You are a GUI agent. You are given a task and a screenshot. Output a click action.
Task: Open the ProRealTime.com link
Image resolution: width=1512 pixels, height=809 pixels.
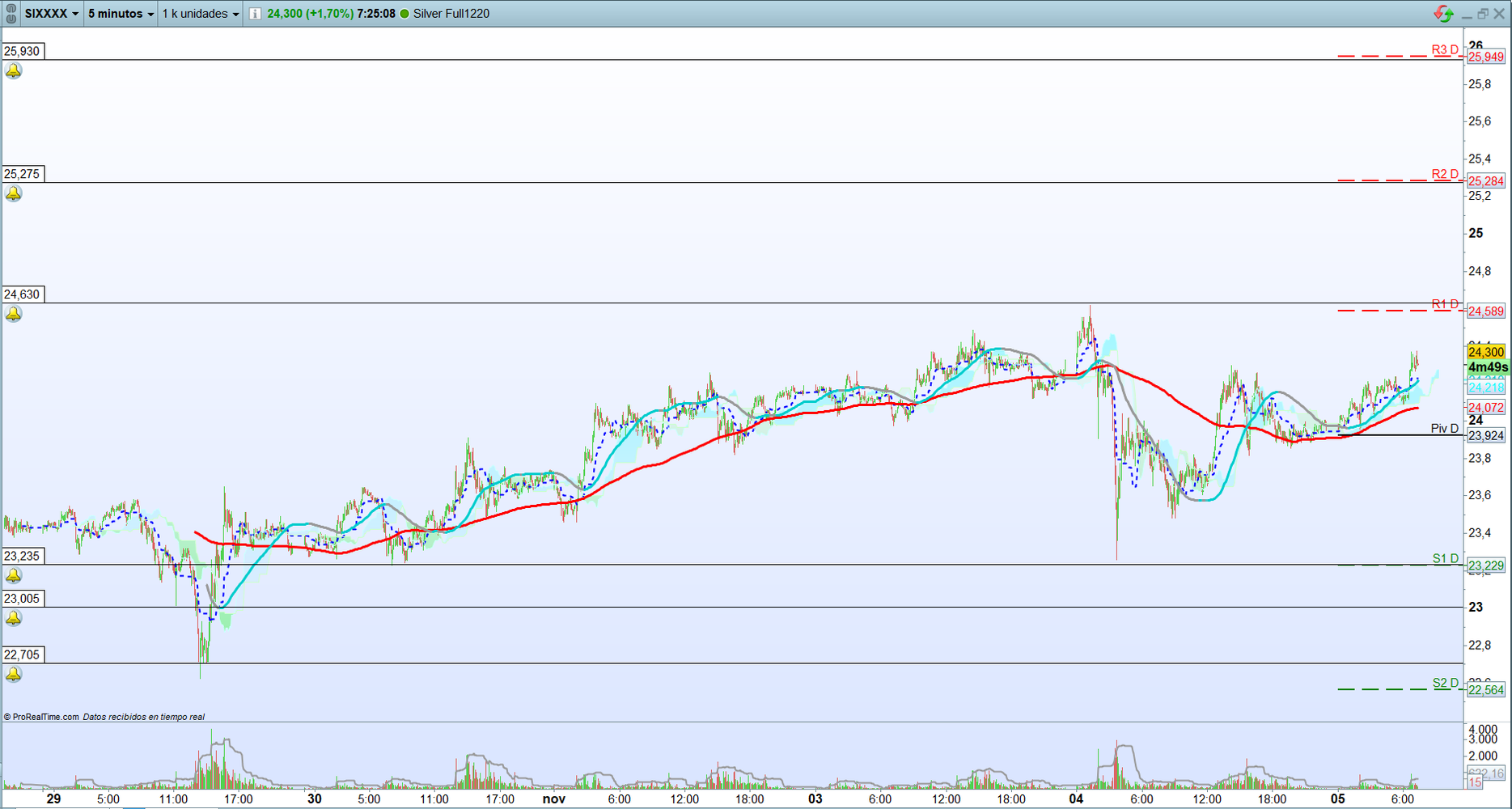click(x=41, y=717)
